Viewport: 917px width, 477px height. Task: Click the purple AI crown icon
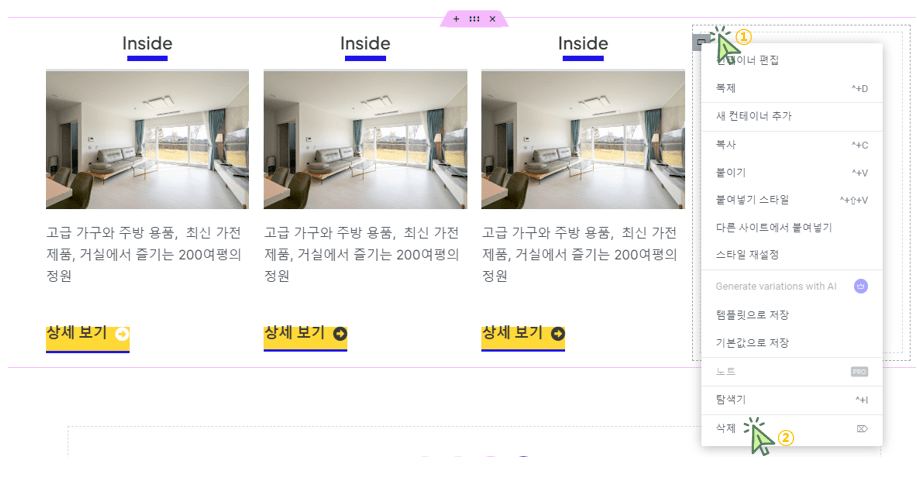(860, 286)
